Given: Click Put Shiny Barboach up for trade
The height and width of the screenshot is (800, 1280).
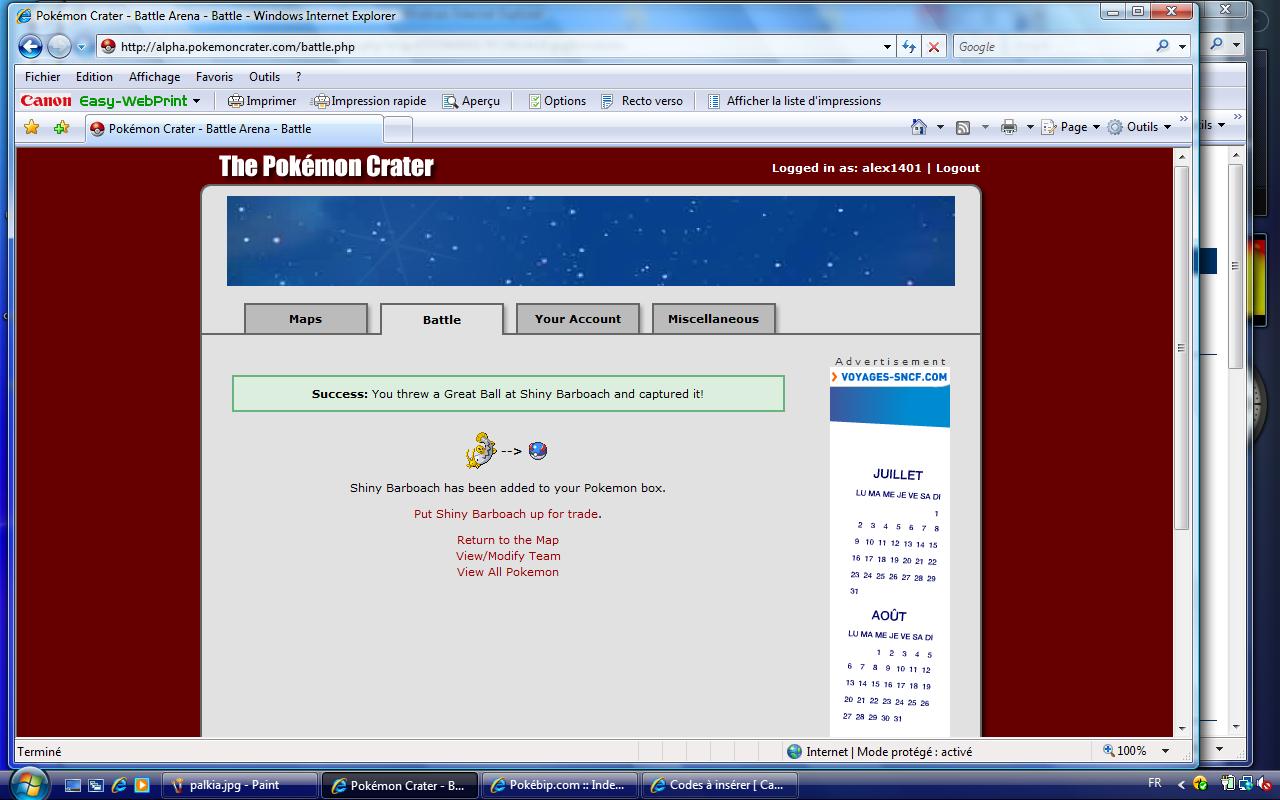Looking at the screenshot, I should tap(507, 514).
